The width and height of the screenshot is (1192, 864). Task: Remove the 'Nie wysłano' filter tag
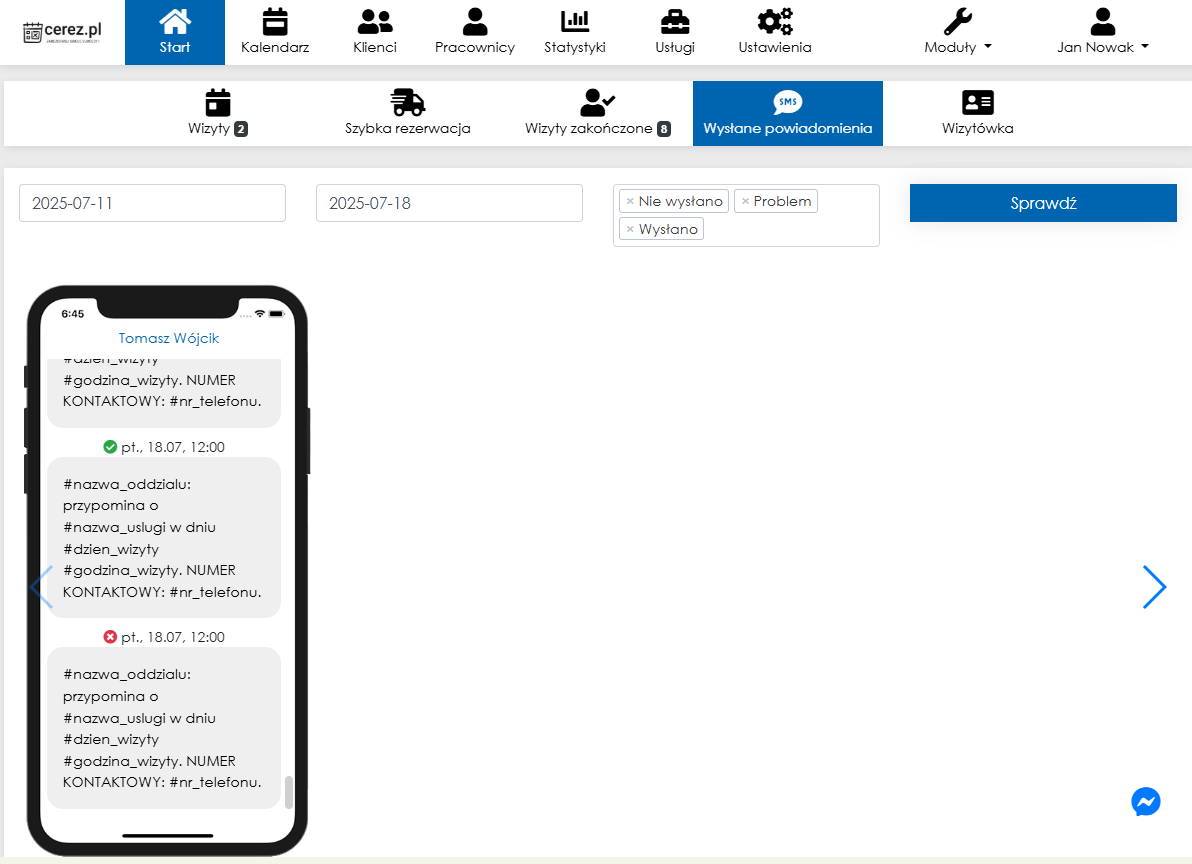[630, 202]
